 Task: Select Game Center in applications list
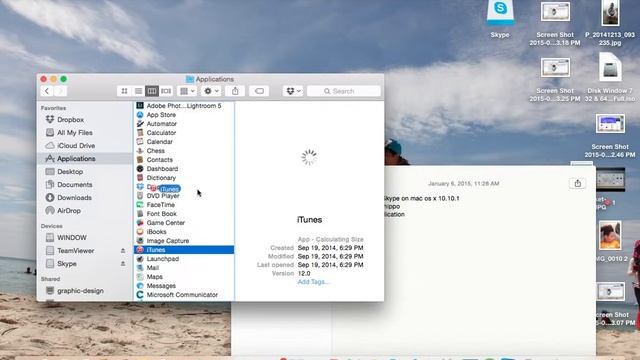coord(184,223)
